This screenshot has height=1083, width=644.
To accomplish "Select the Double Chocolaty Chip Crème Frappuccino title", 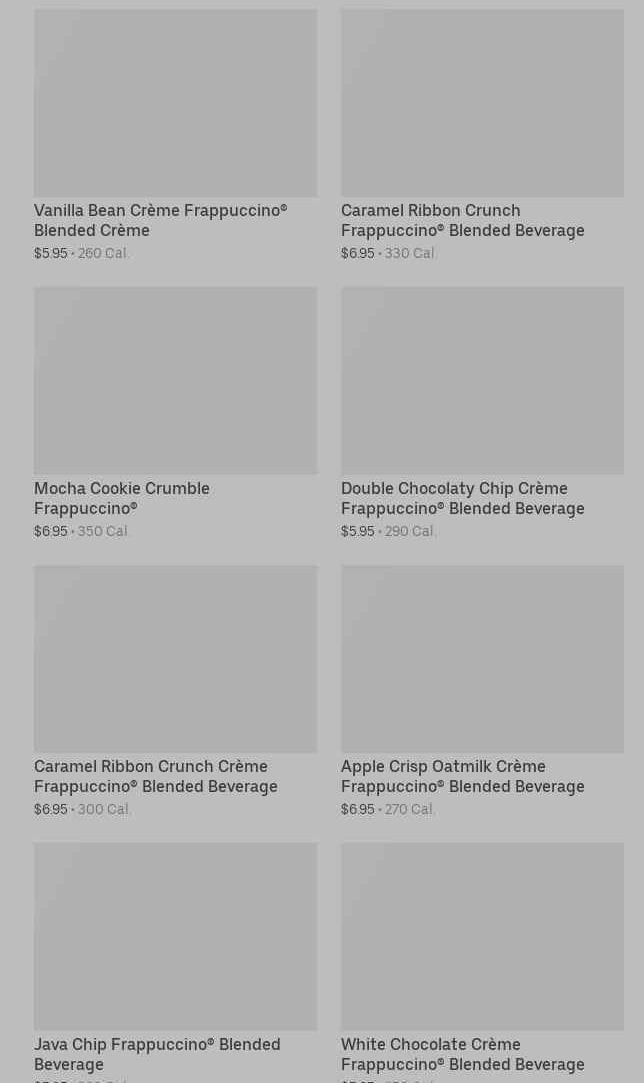I will [462, 498].
